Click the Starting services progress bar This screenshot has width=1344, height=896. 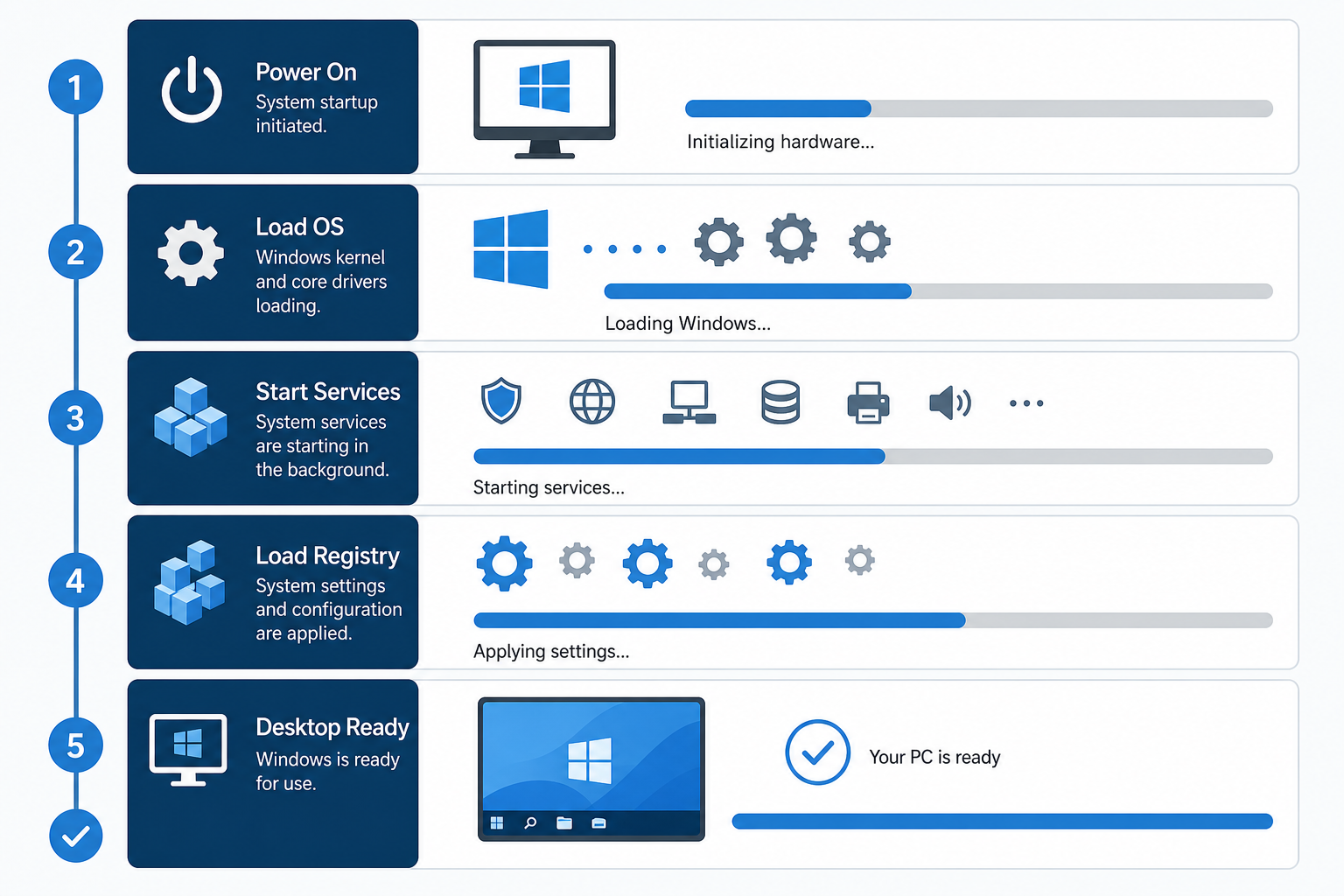point(873,456)
